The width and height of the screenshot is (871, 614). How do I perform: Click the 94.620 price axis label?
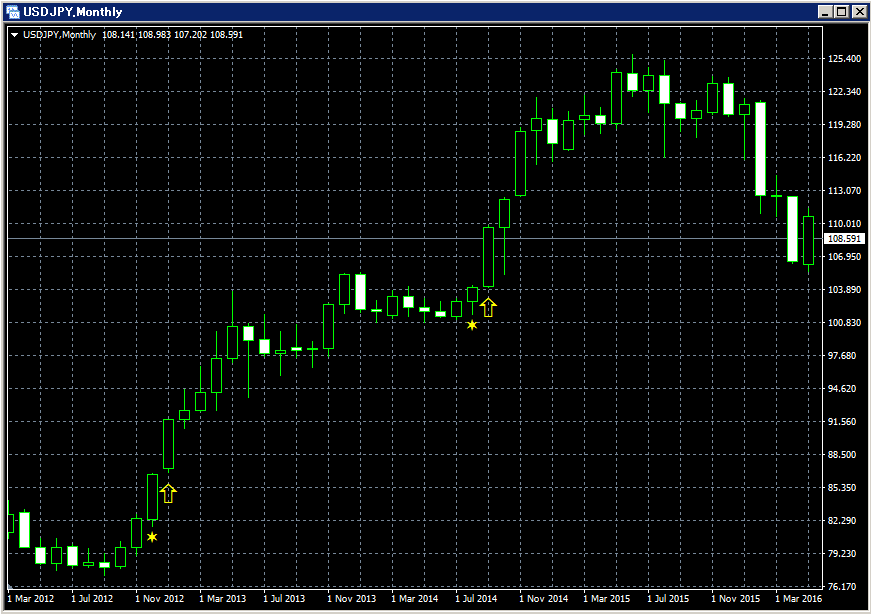pos(842,388)
